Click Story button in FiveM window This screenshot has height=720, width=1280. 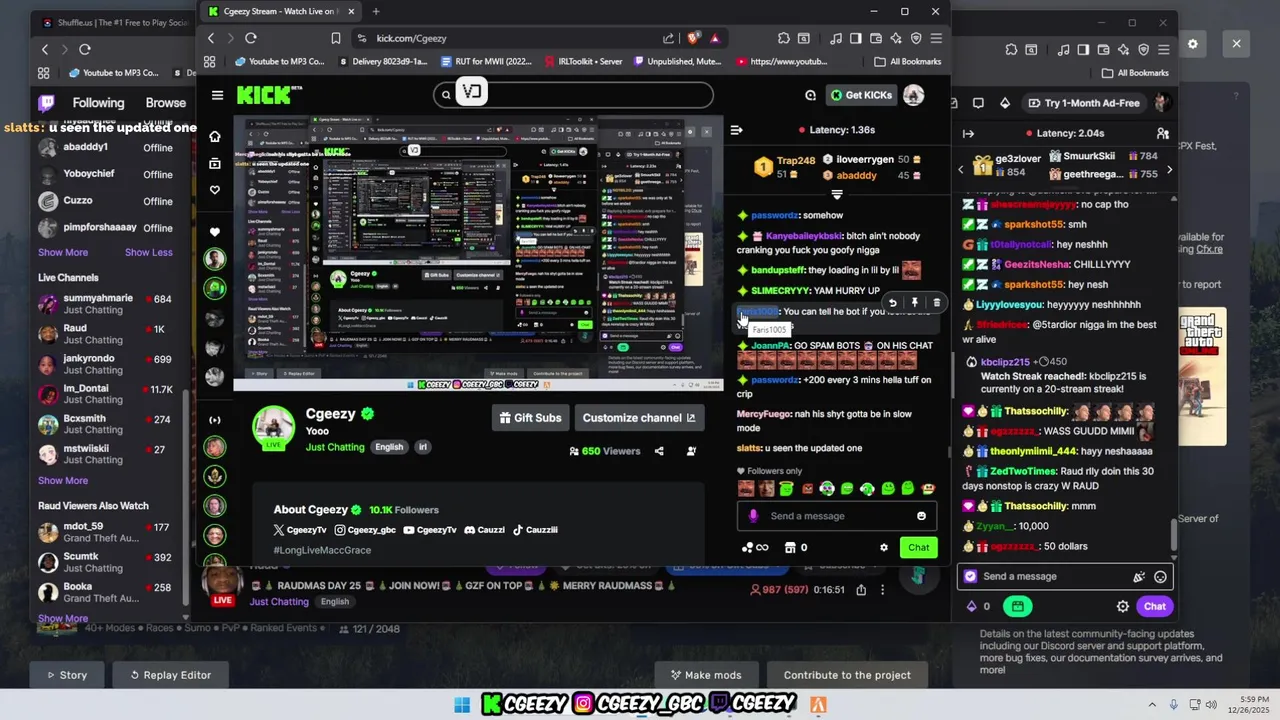(67, 675)
